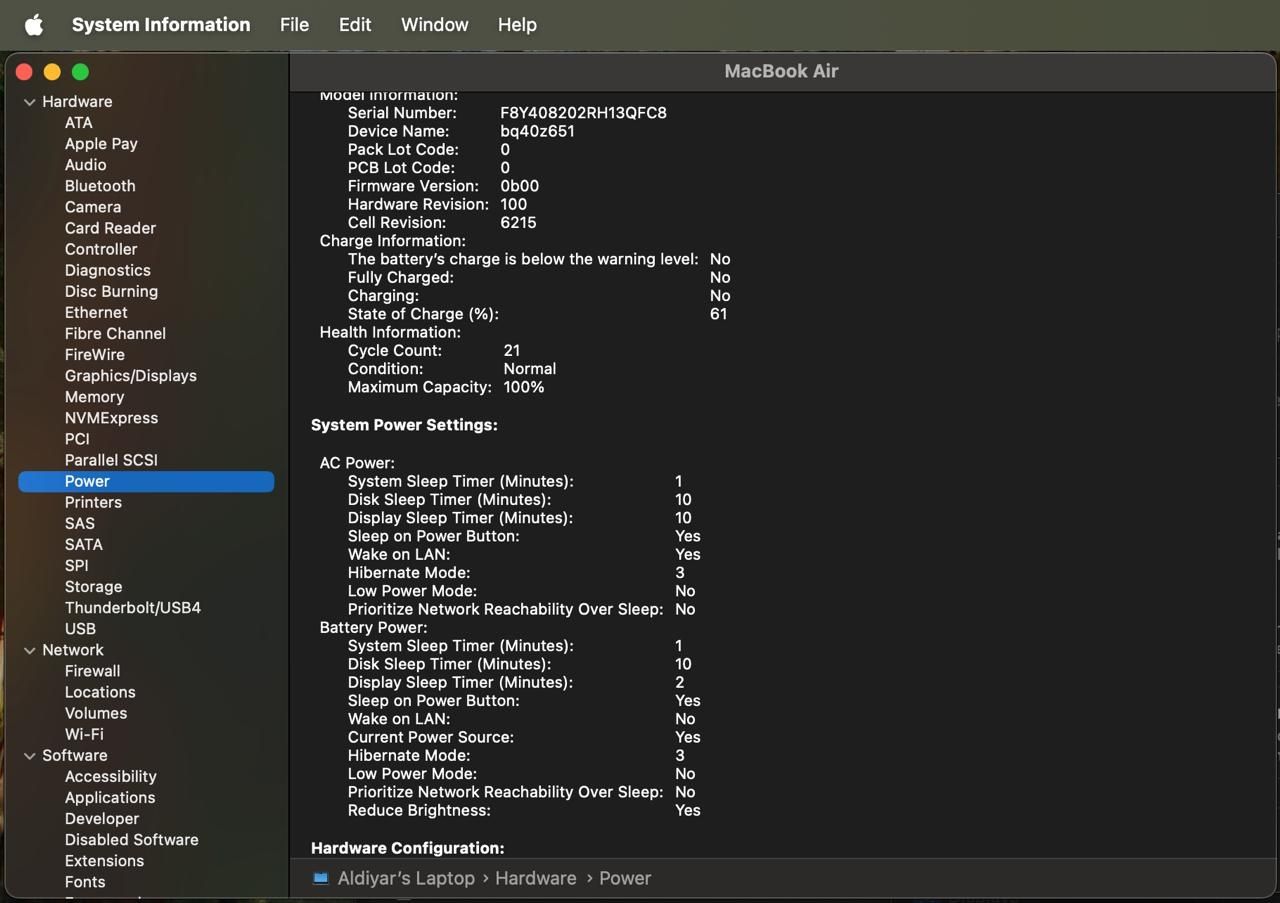Select Disc Burning in the sidebar

[111, 291]
